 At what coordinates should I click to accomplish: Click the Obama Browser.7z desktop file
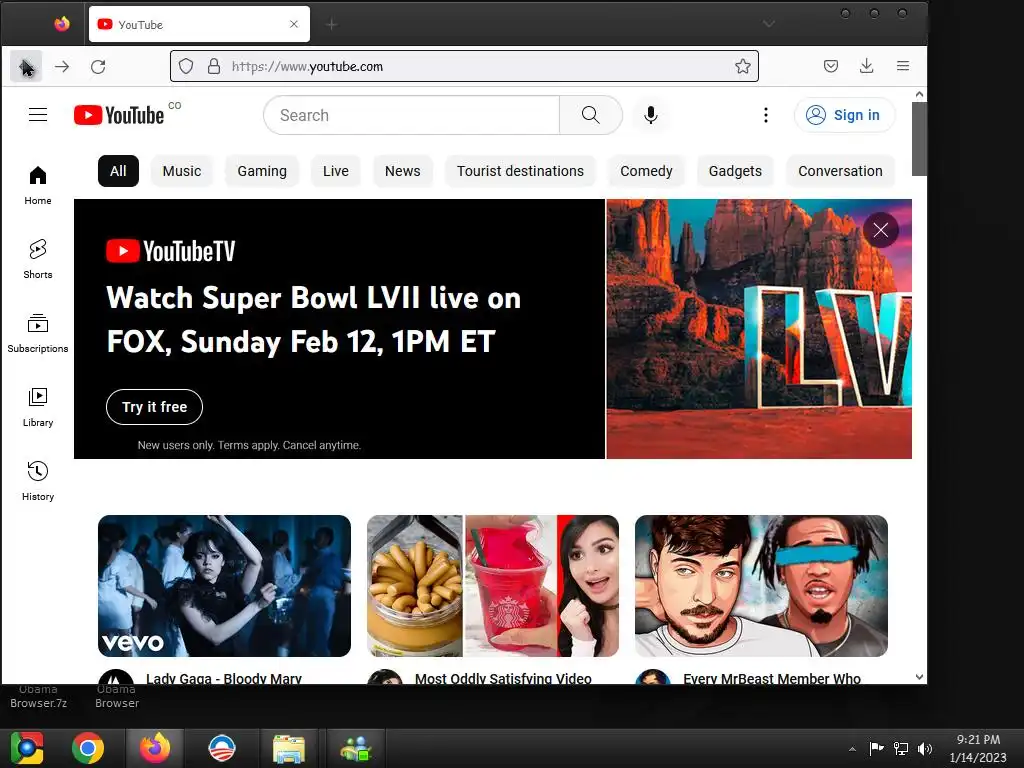(39, 696)
